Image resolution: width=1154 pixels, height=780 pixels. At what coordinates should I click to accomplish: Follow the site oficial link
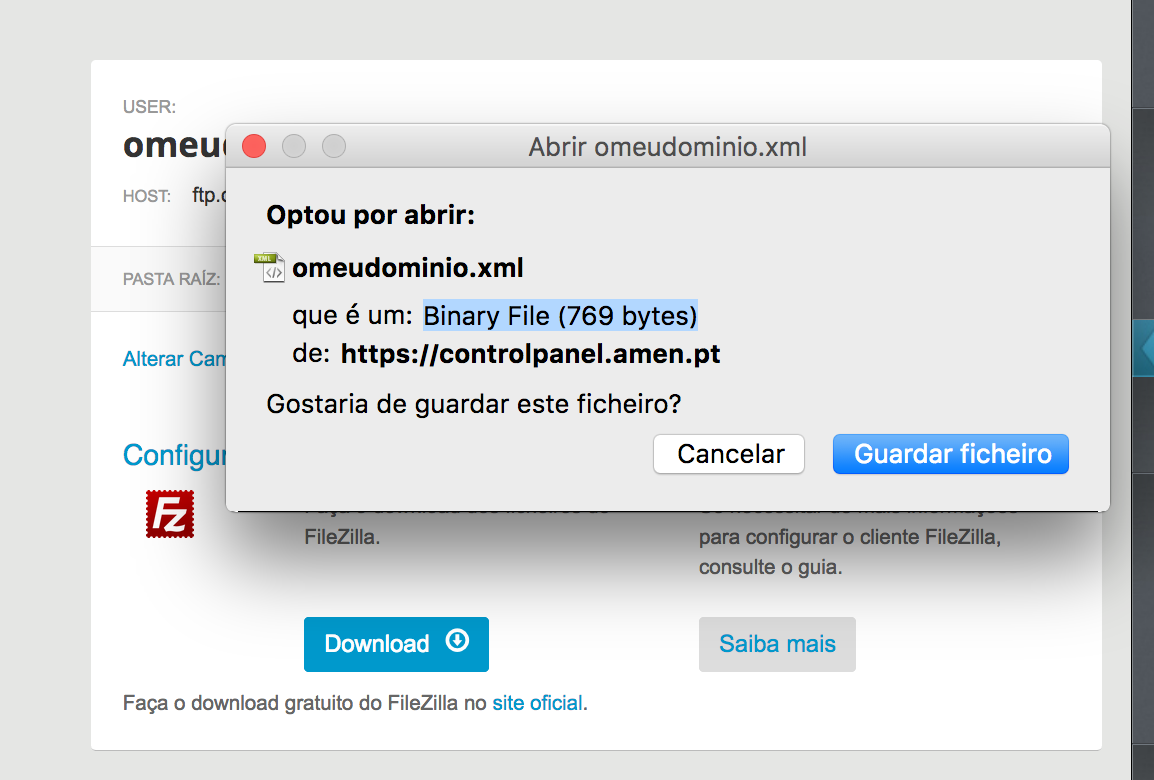coord(537,703)
